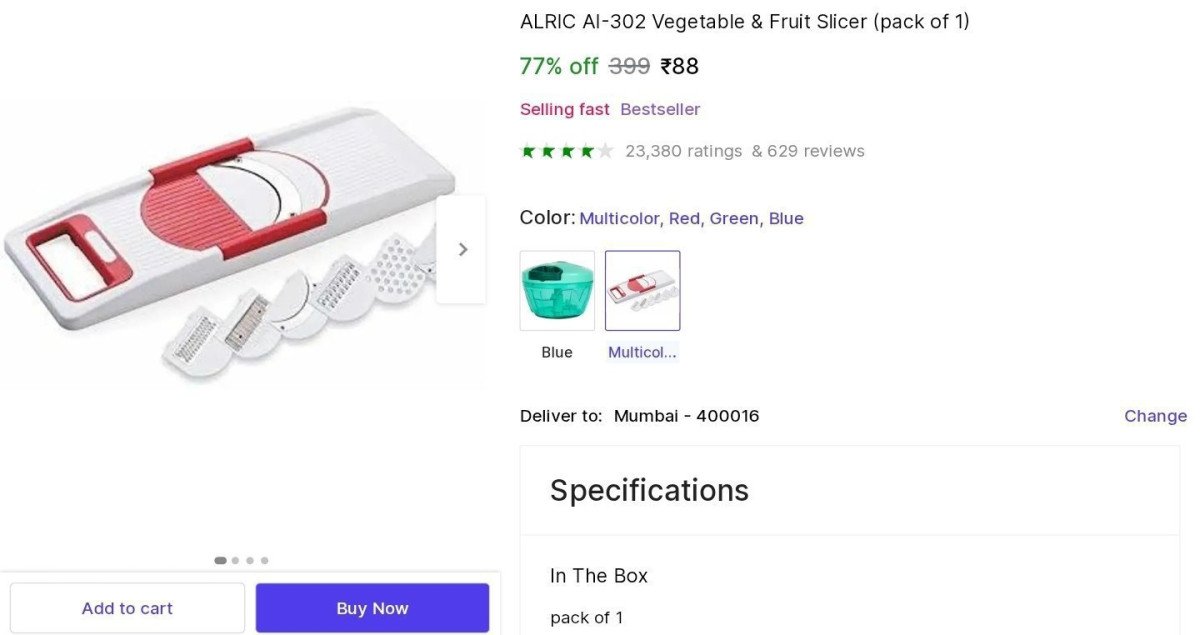Change the delivery pincode location
This screenshot has width=1200, height=635.
click(x=1155, y=416)
